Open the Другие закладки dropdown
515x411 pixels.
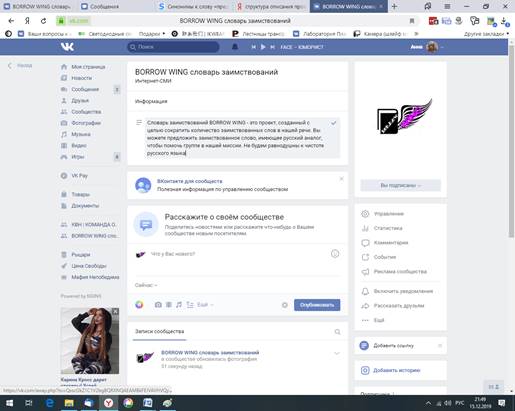click(x=486, y=34)
